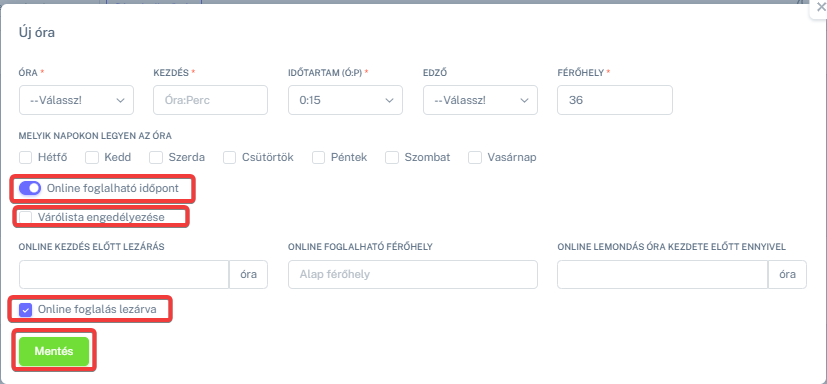Open the EDZŐ --Válassz! dropdown

(480, 100)
